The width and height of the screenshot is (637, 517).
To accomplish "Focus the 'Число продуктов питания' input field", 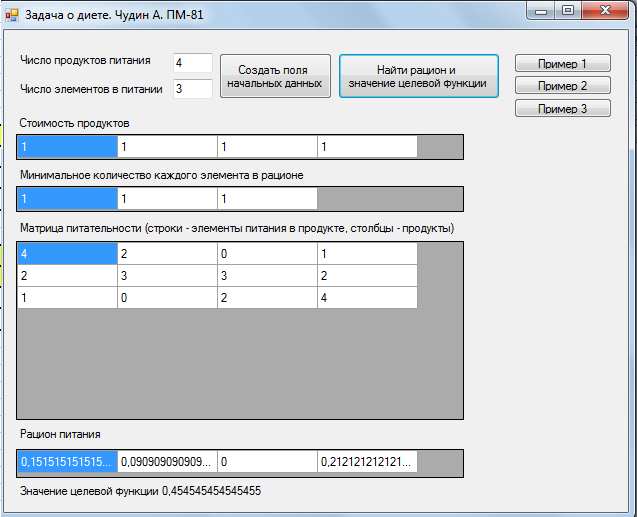I will [x=193, y=63].
